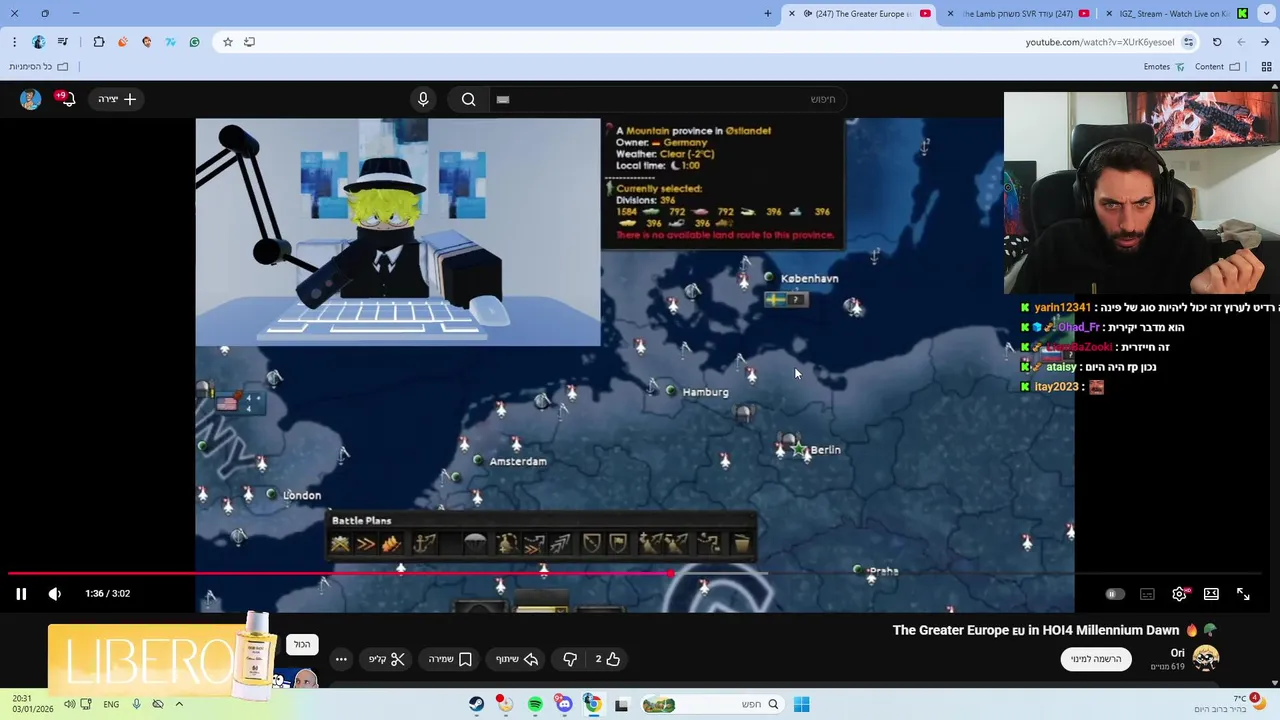Open the apps grid icon in bookmarks bar
Viewport: 1280px width, 720px height.
click(x=1266, y=67)
